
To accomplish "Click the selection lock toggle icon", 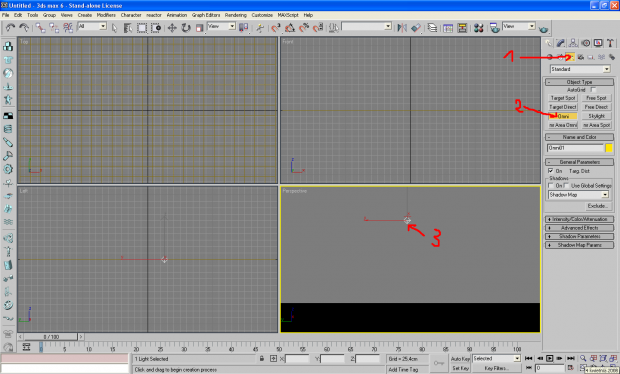I will [x=262, y=359].
